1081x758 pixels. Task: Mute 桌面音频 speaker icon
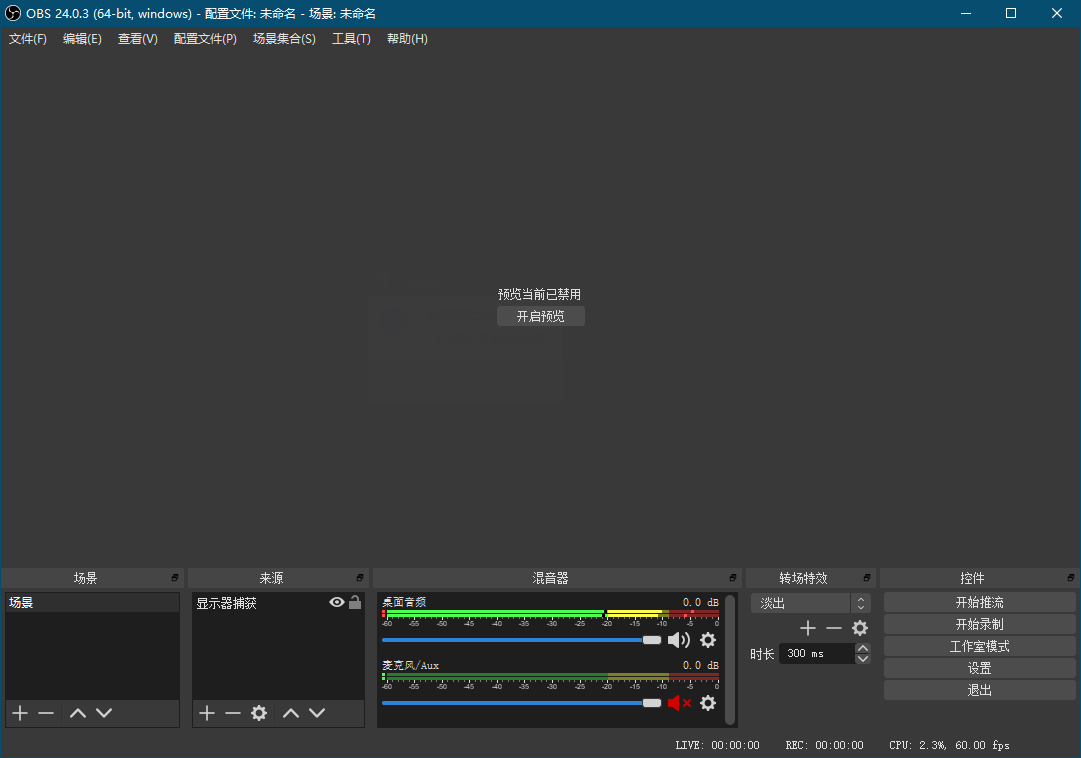point(679,640)
